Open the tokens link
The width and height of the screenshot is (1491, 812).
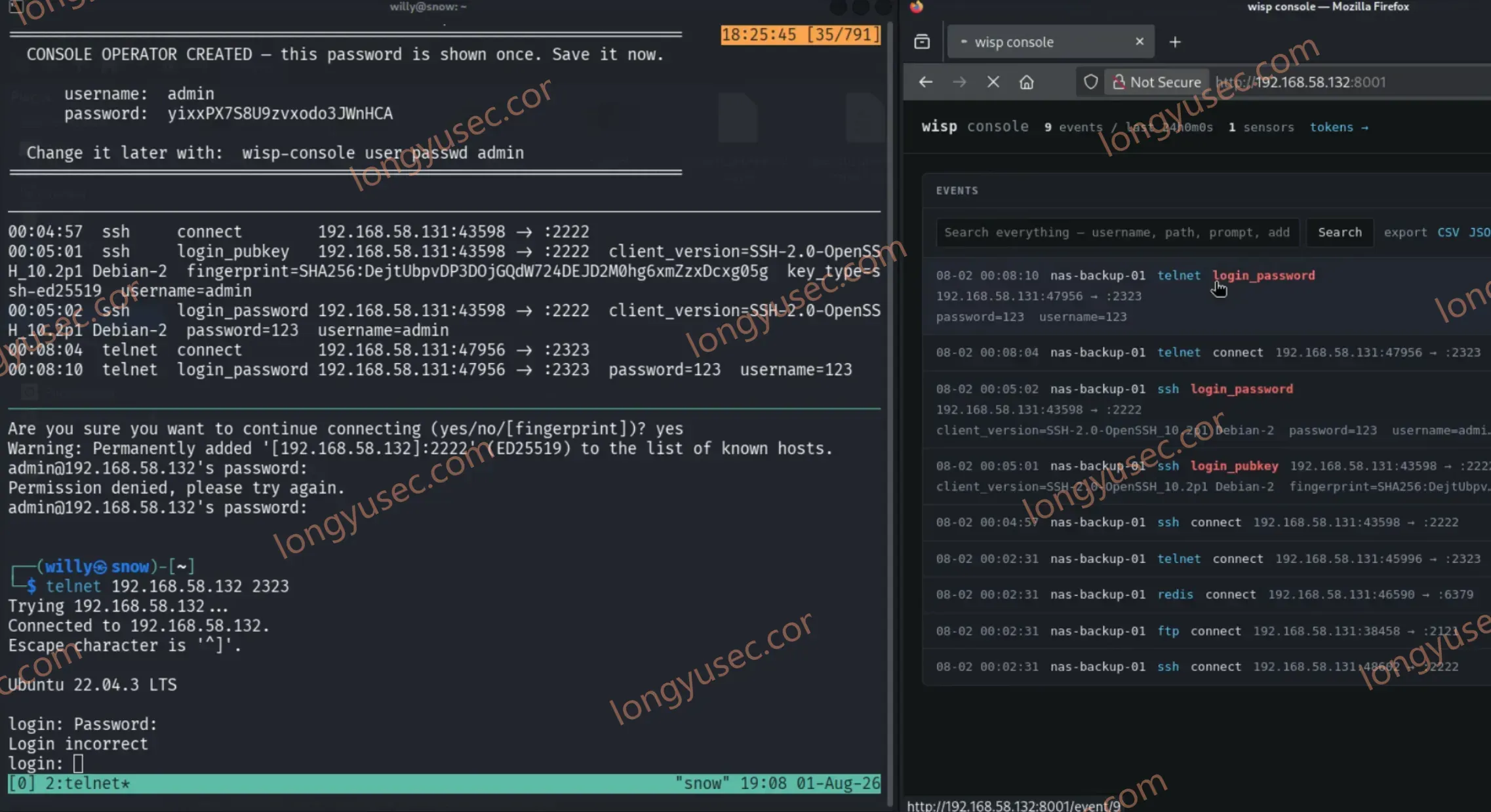click(x=1338, y=127)
